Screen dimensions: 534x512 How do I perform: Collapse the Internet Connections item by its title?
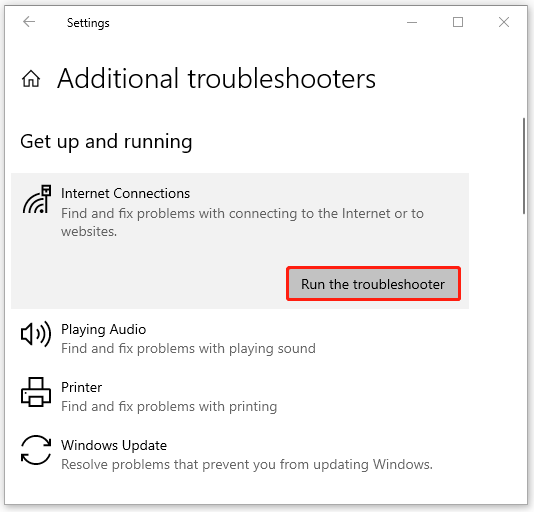pos(125,193)
